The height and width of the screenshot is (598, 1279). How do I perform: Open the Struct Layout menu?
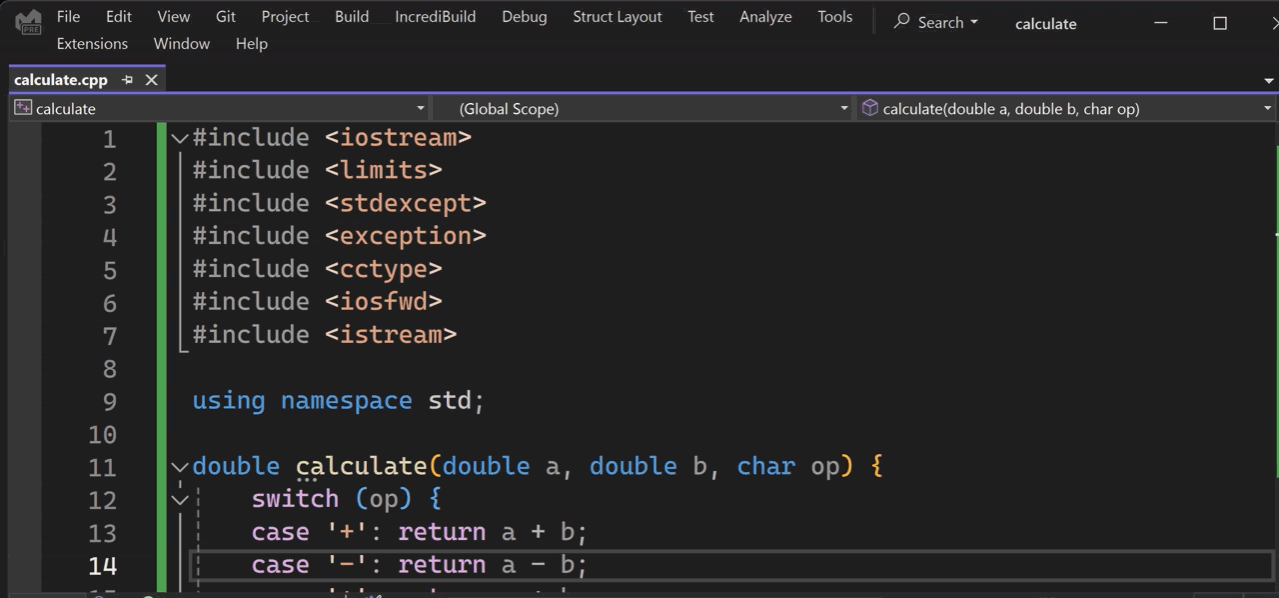(x=617, y=17)
